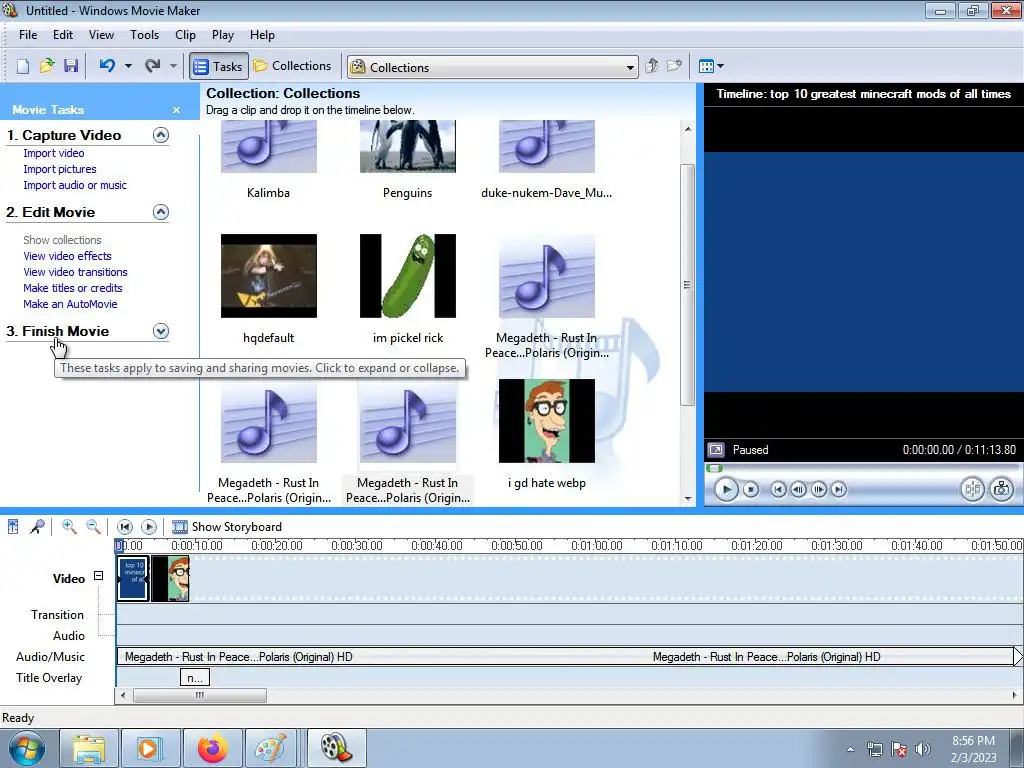The height and width of the screenshot is (768, 1024).
Task: Click Import audio or music link
Action: pyautogui.click(x=75, y=185)
